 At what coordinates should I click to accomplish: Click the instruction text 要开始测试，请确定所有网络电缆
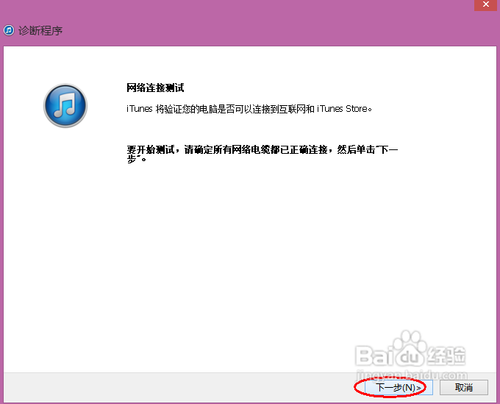(262, 154)
